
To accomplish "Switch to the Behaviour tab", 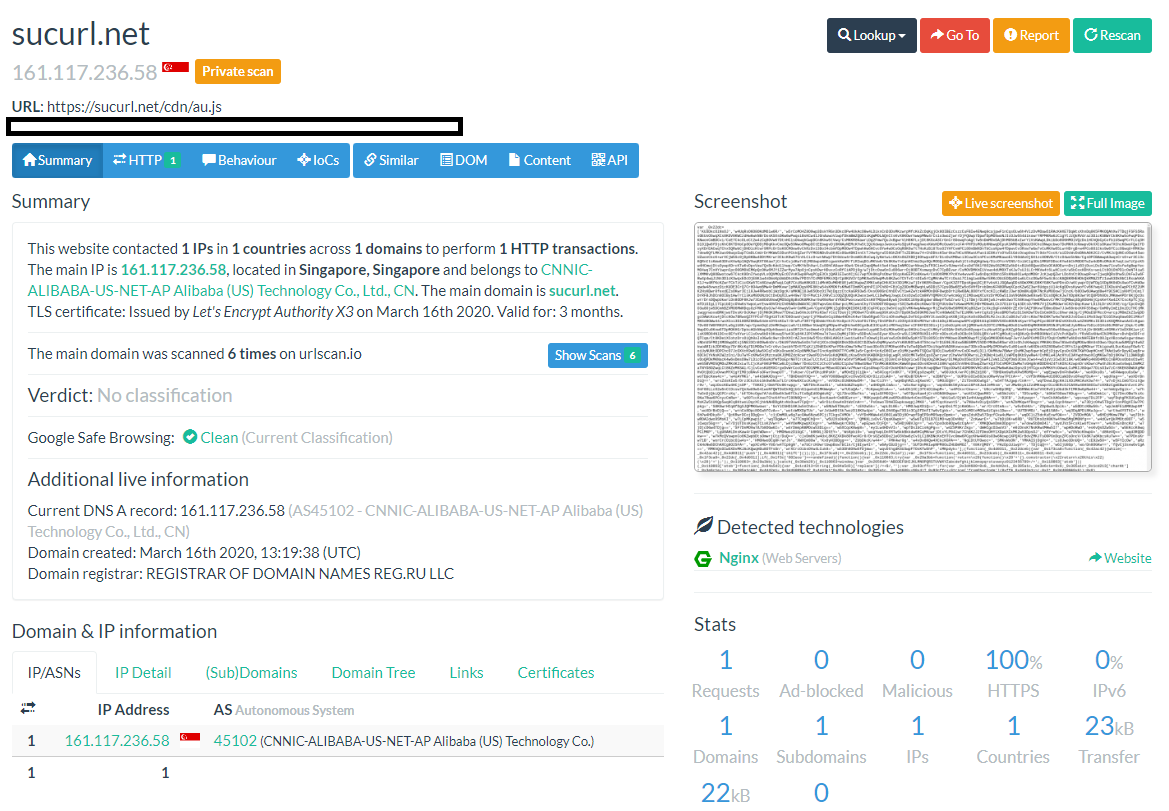I will [x=239, y=160].
